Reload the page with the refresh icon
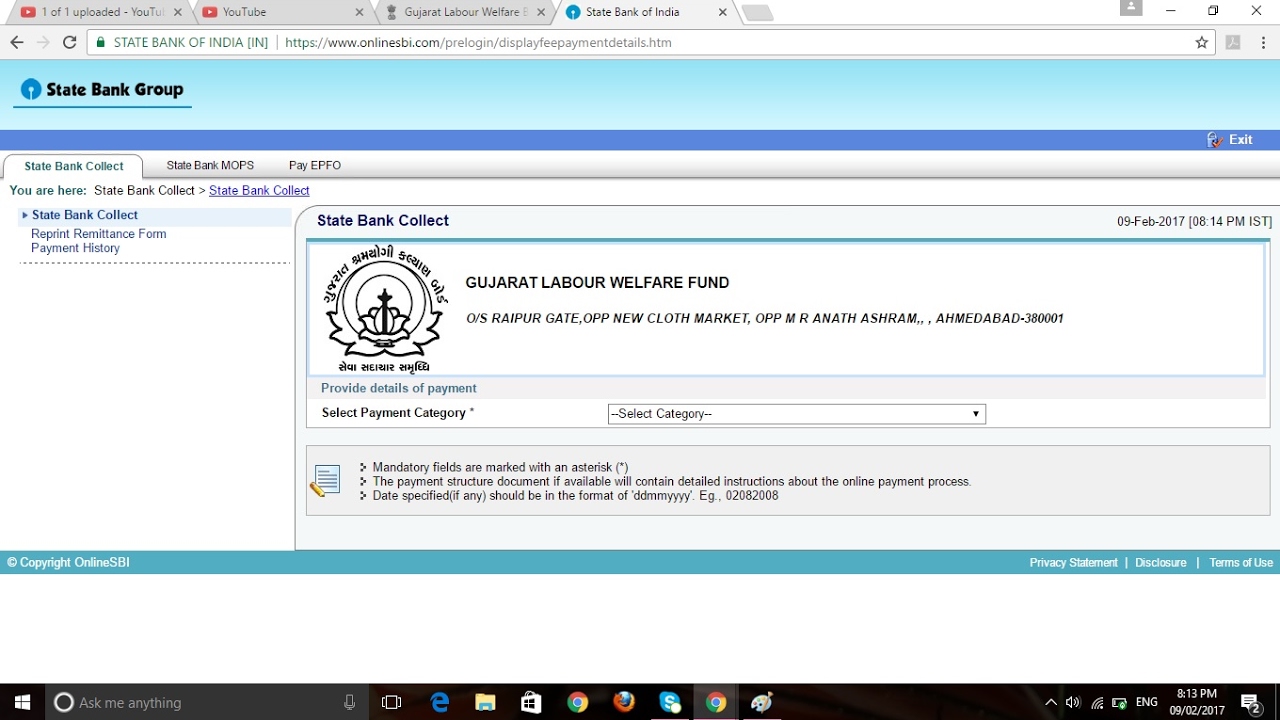 click(69, 42)
